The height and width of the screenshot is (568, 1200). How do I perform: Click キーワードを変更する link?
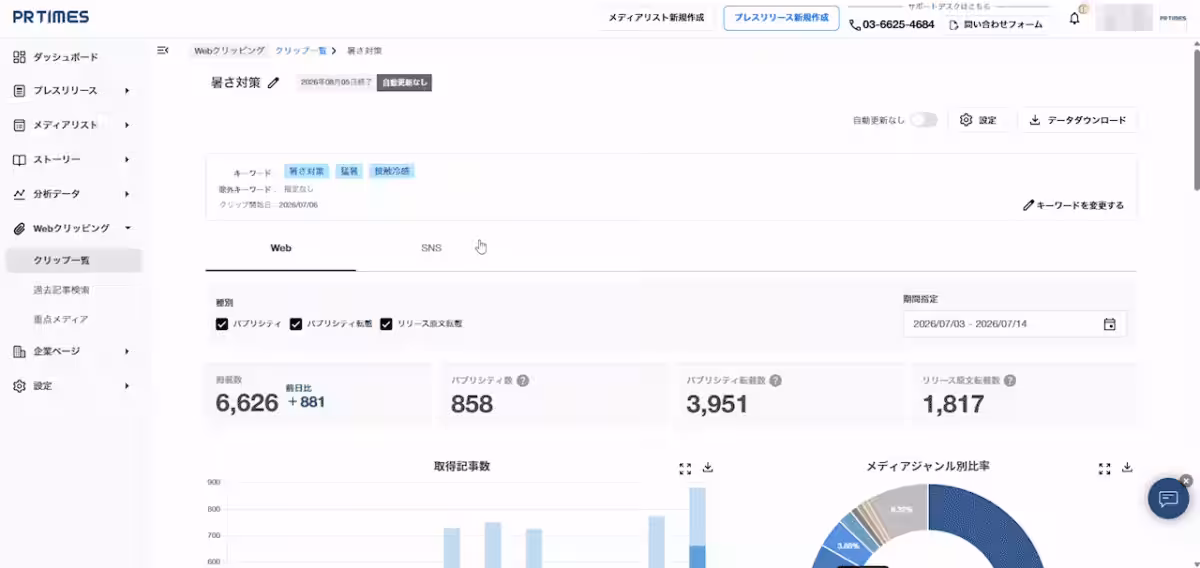[1074, 205]
